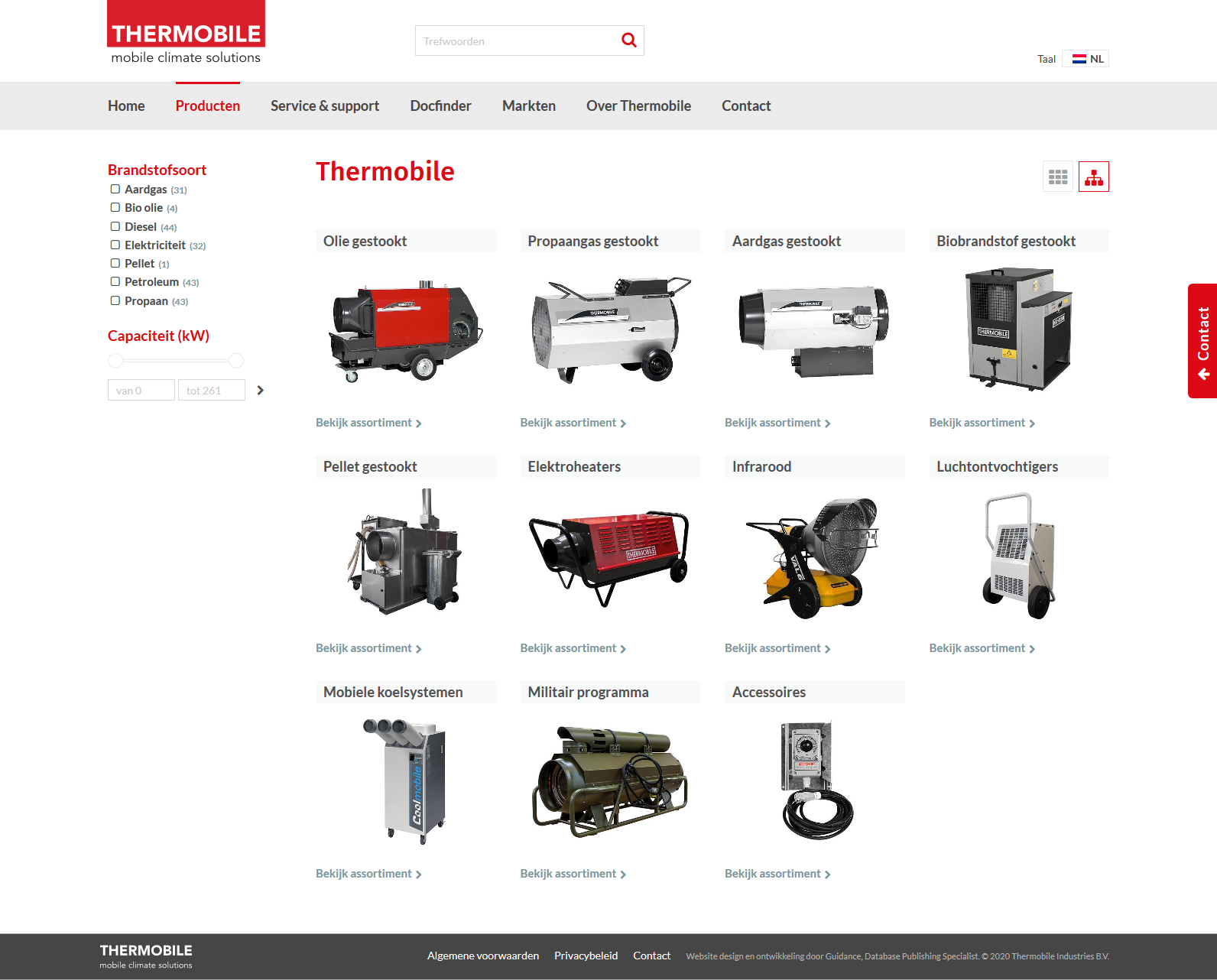Click the Elektroheaters category title
Viewport: 1217px width, 980px height.
(574, 466)
